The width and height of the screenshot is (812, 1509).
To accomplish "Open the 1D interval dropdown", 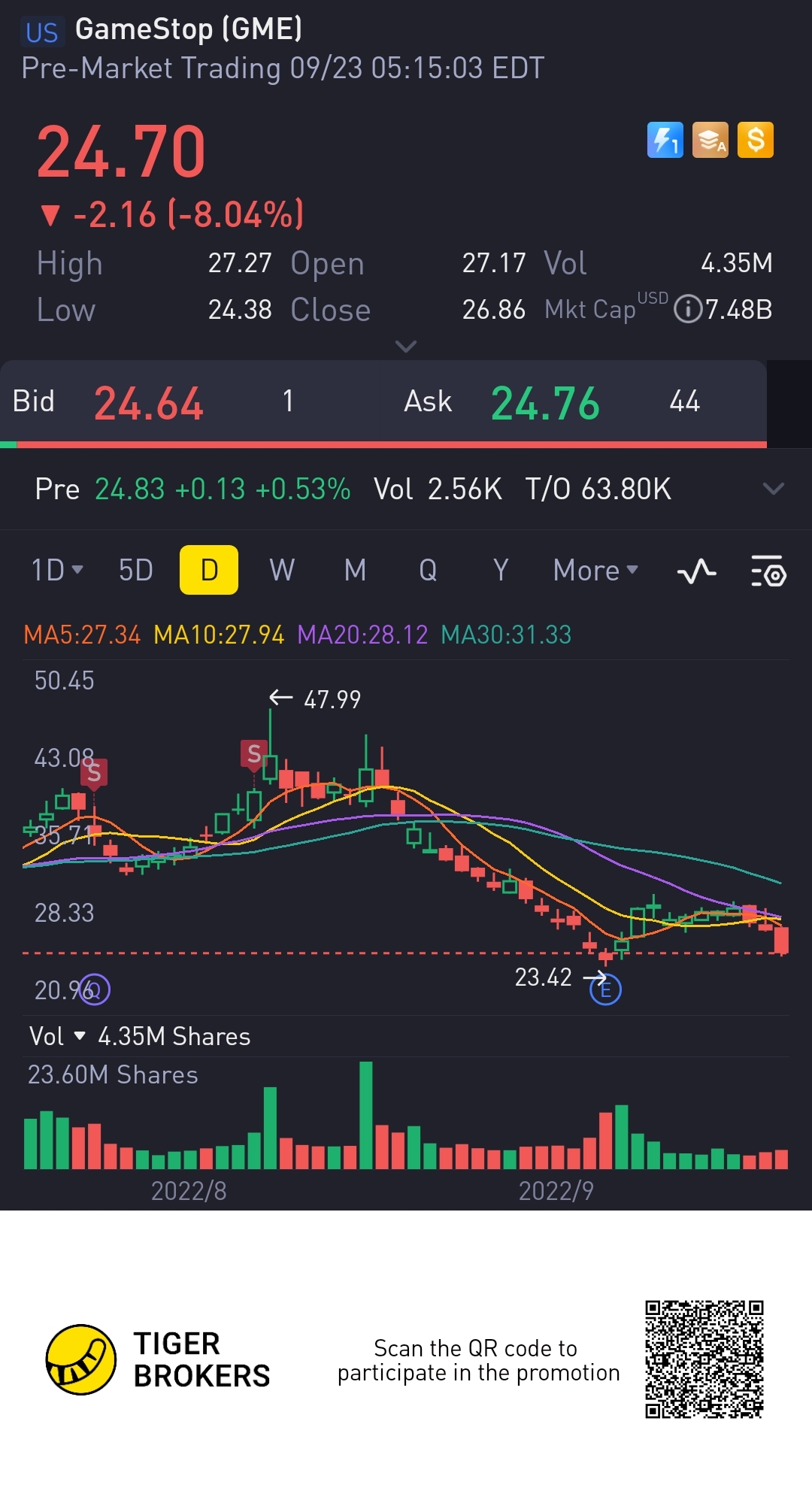I will [x=57, y=570].
